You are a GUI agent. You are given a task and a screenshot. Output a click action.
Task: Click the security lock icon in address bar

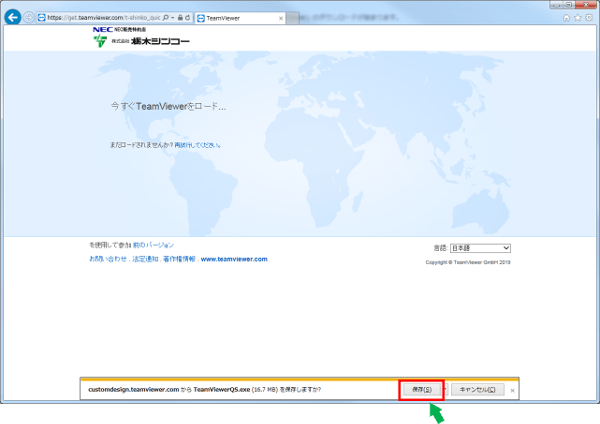(180, 18)
